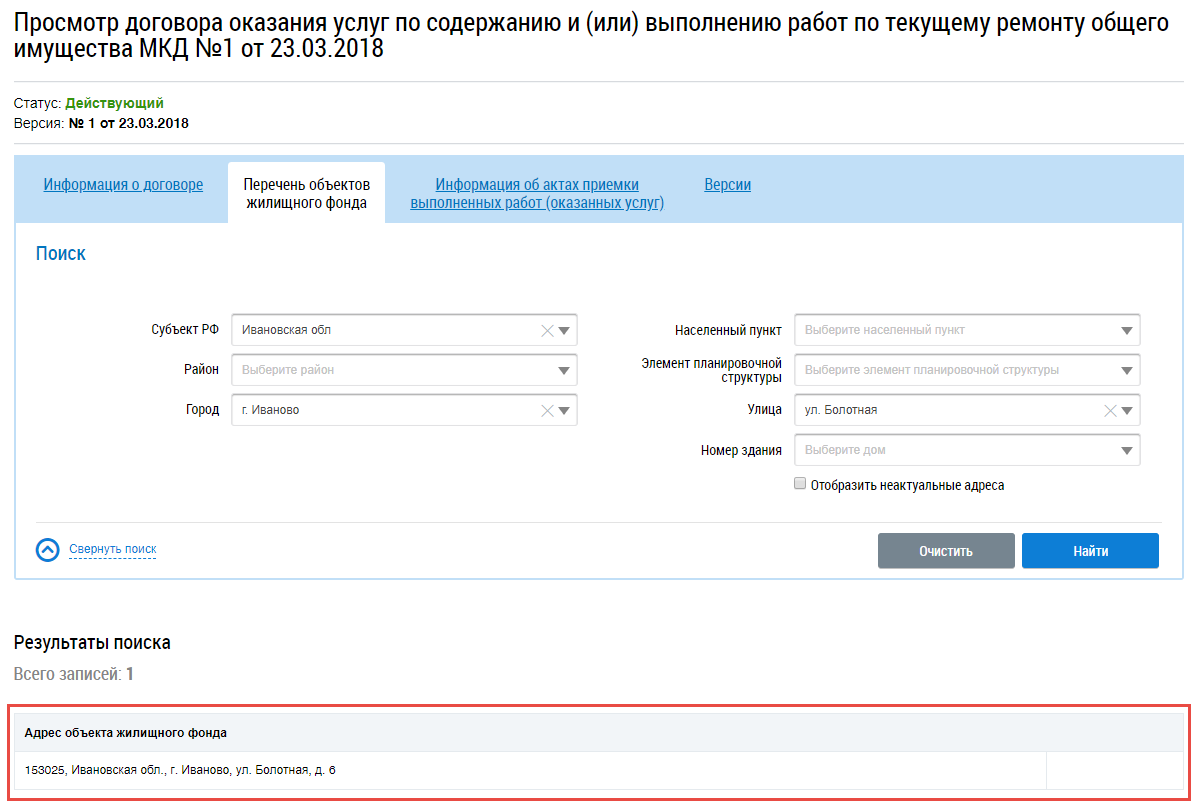This screenshot has width=1194, height=810.
Task: Expand the Город dropdown arrow
Action: 564,410
